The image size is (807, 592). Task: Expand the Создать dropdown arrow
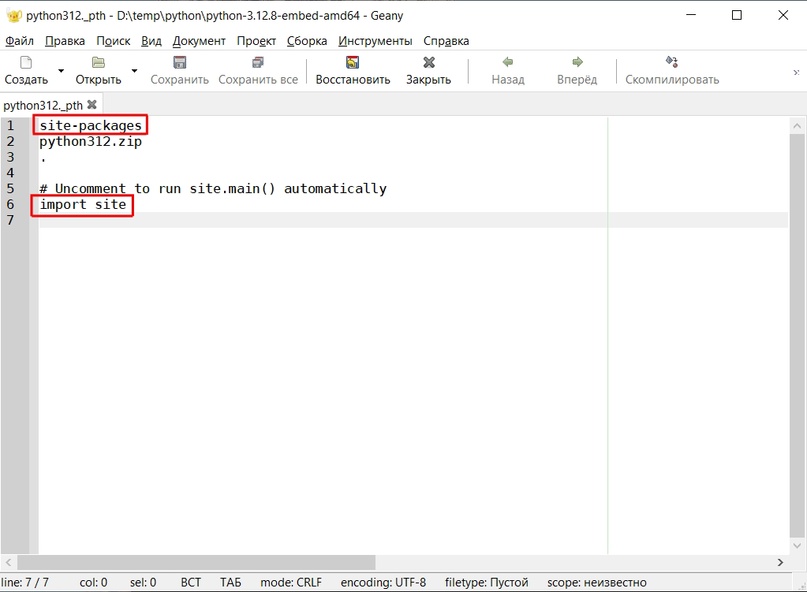coord(61,71)
